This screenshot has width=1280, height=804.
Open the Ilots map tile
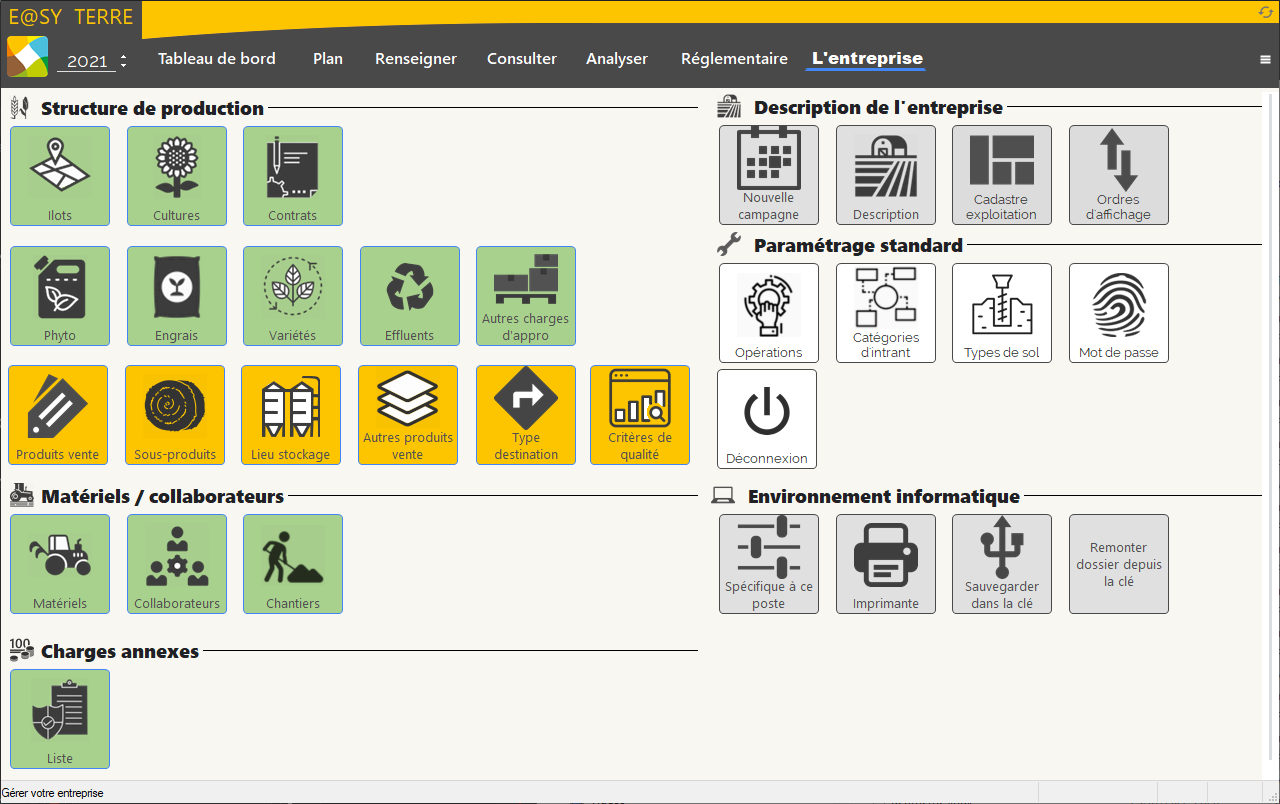pyautogui.click(x=60, y=176)
